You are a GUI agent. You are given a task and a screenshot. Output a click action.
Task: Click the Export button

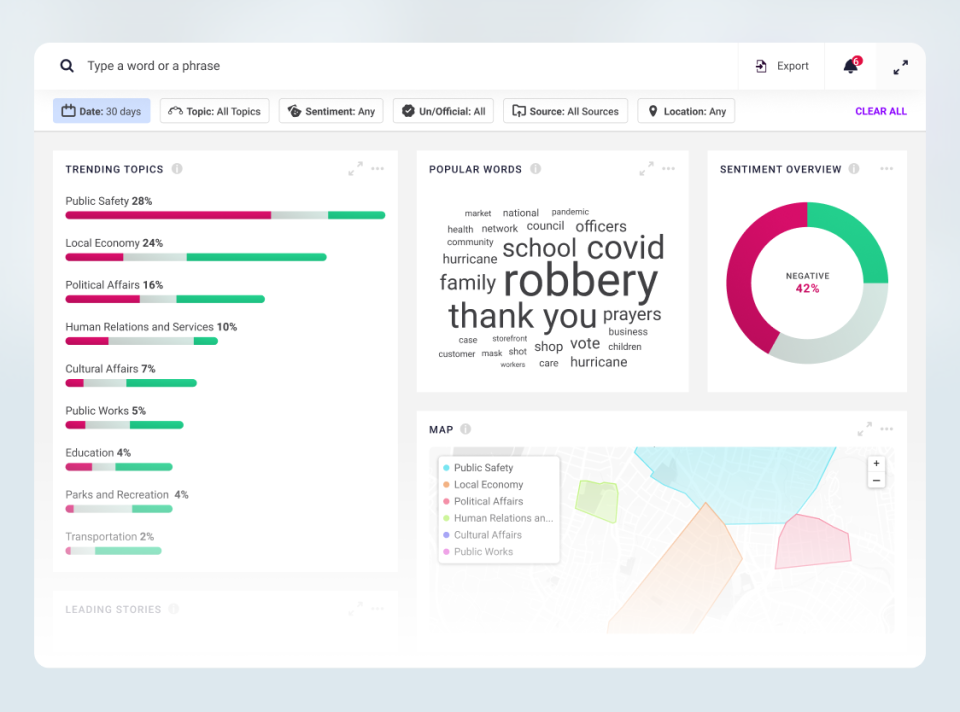pos(781,65)
